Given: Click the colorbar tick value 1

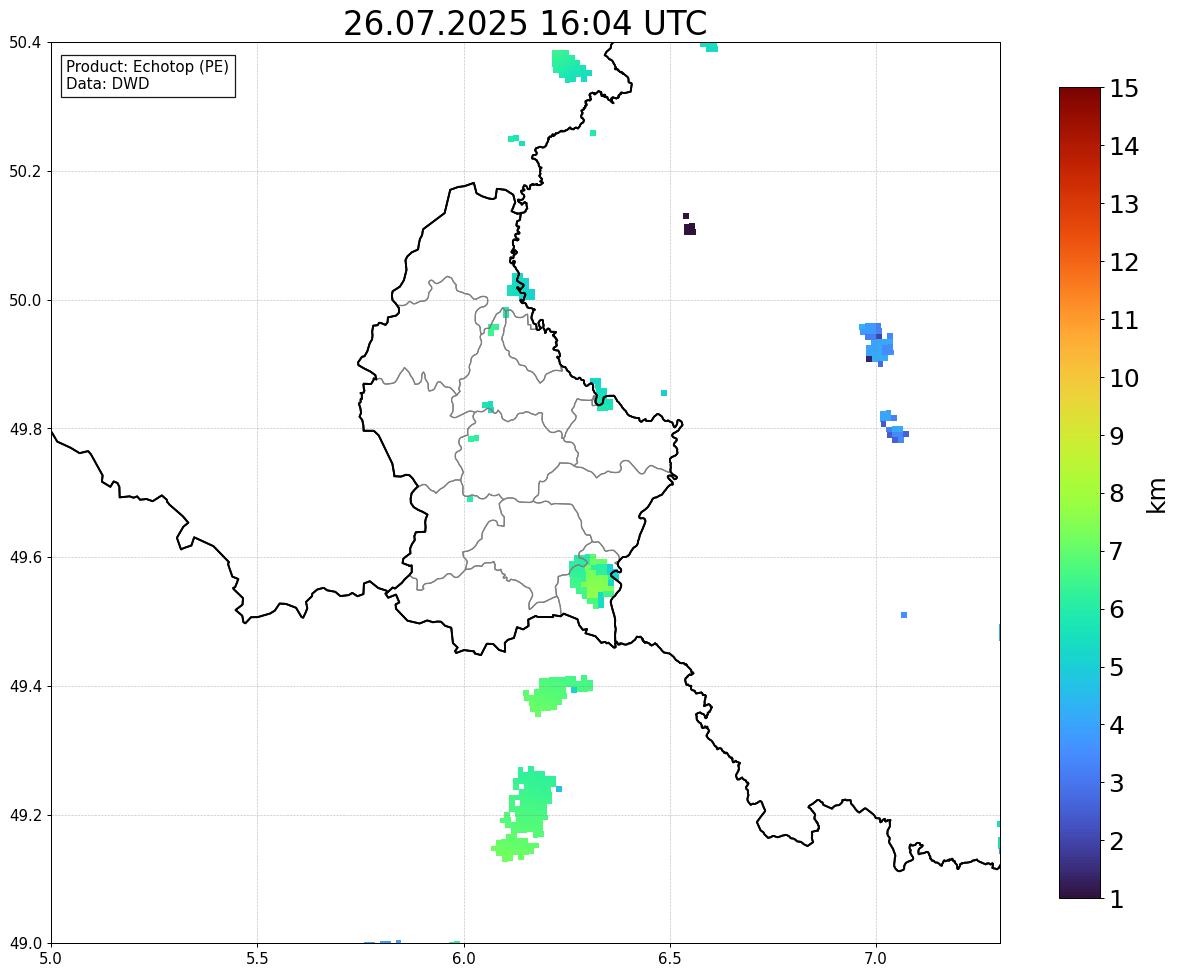Looking at the screenshot, I should click(x=1117, y=899).
